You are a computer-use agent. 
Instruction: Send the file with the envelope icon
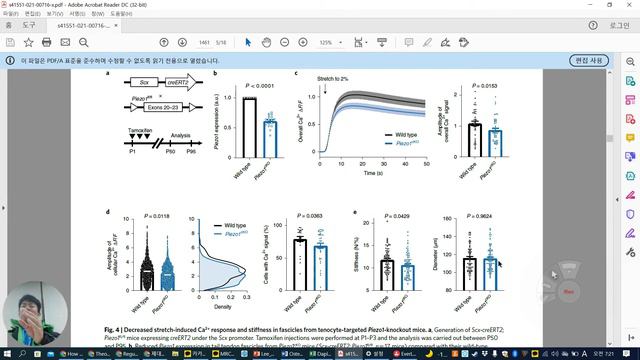[x=65, y=42]
